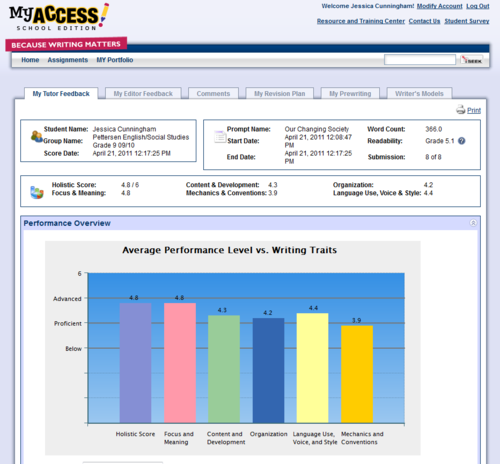This screenshot has width=500, height=464.
Task: Click the Seek search button
Action: [x=472, y=60]
